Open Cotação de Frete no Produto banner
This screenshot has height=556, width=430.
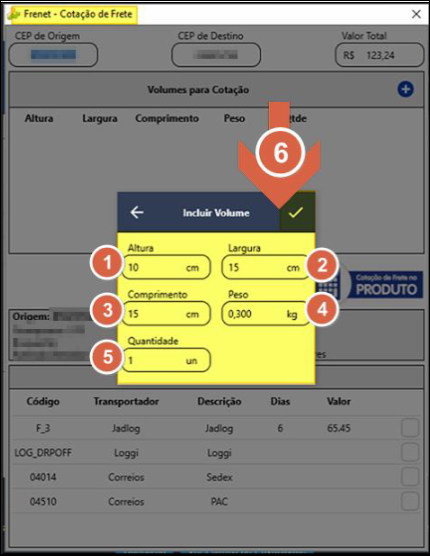pos(386,285)
